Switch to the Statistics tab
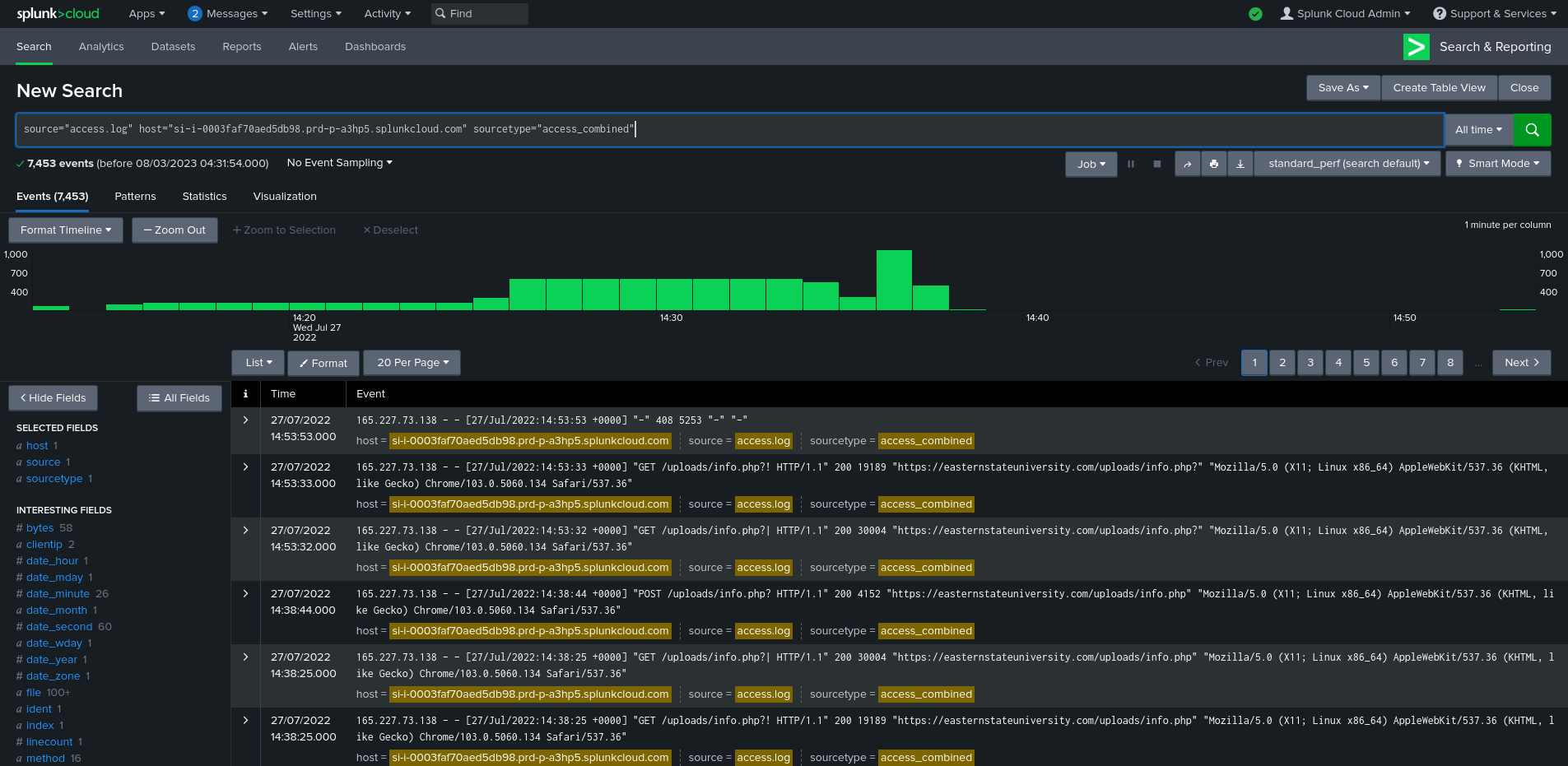This screenshot has width=1568, height=766. pos(204,197)
